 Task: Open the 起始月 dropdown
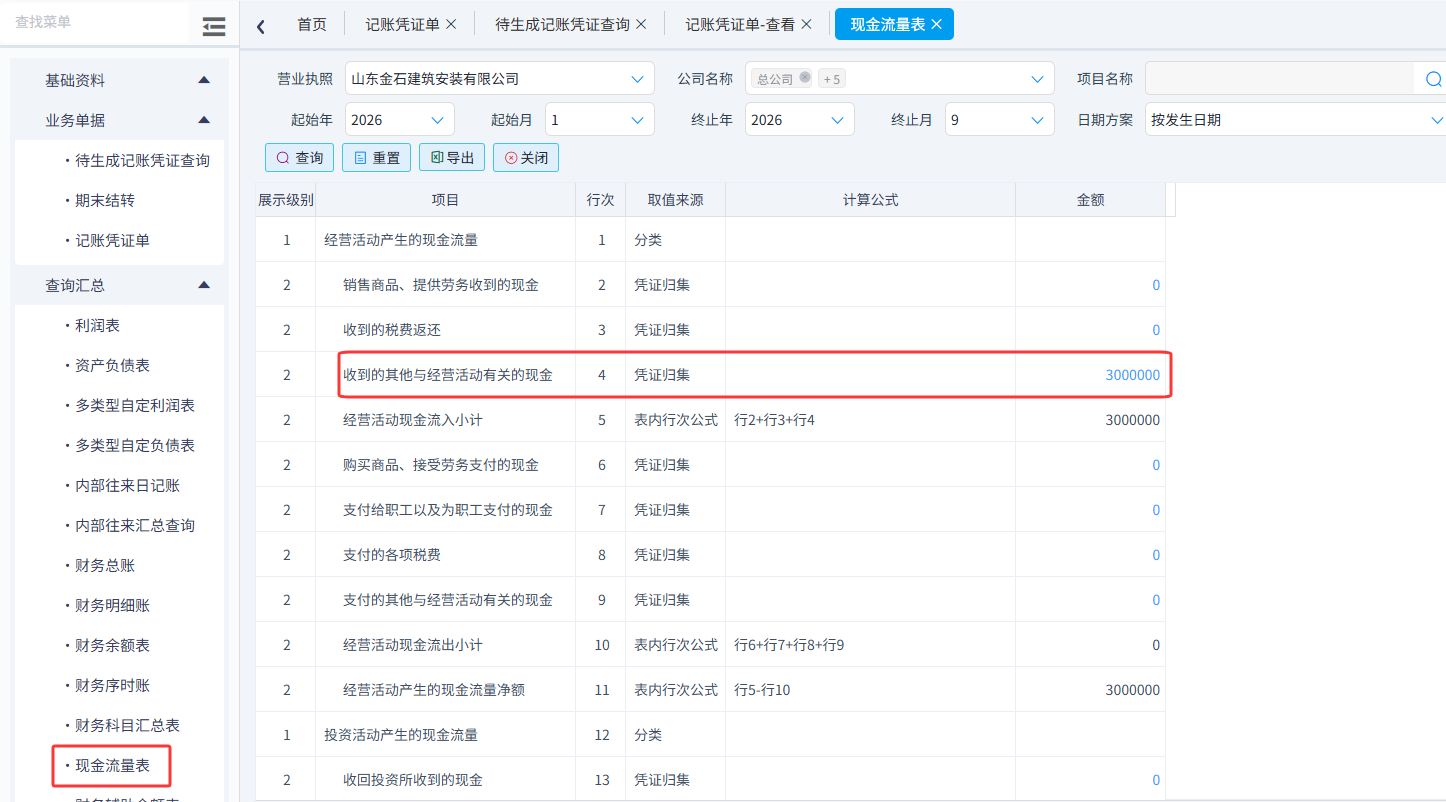point(637,120)
